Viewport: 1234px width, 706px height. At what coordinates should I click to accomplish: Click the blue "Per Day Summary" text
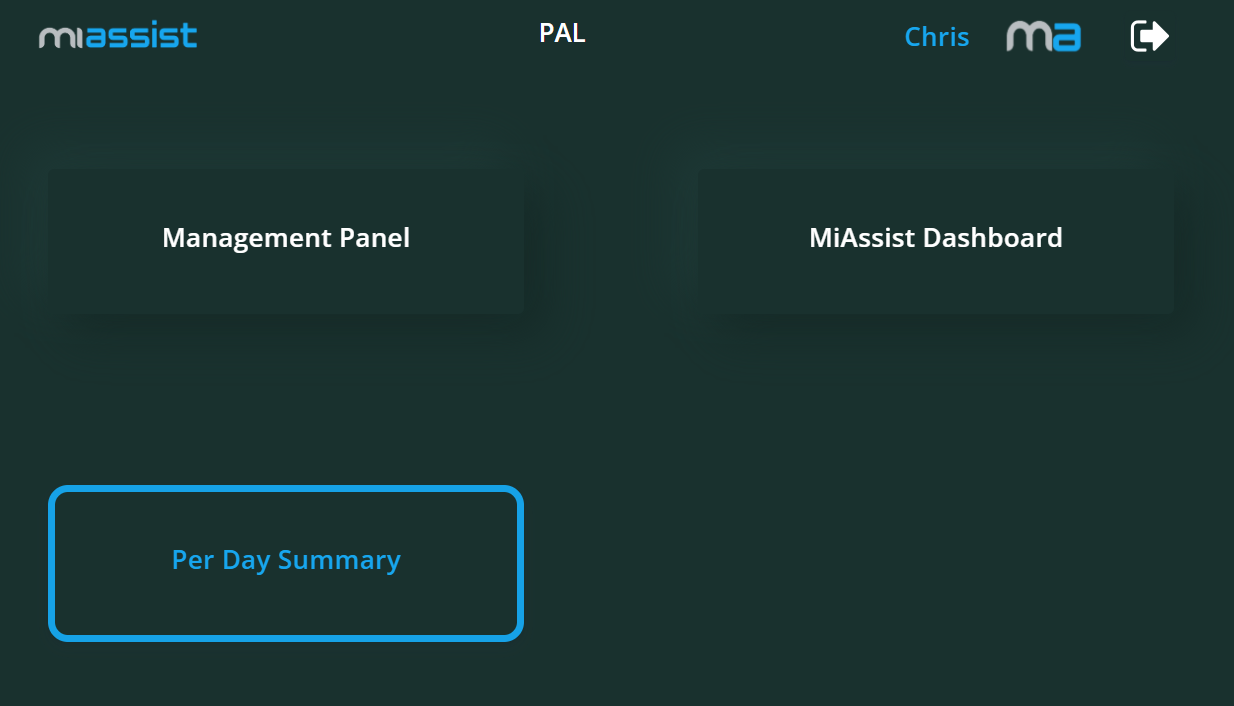[286, 560]
